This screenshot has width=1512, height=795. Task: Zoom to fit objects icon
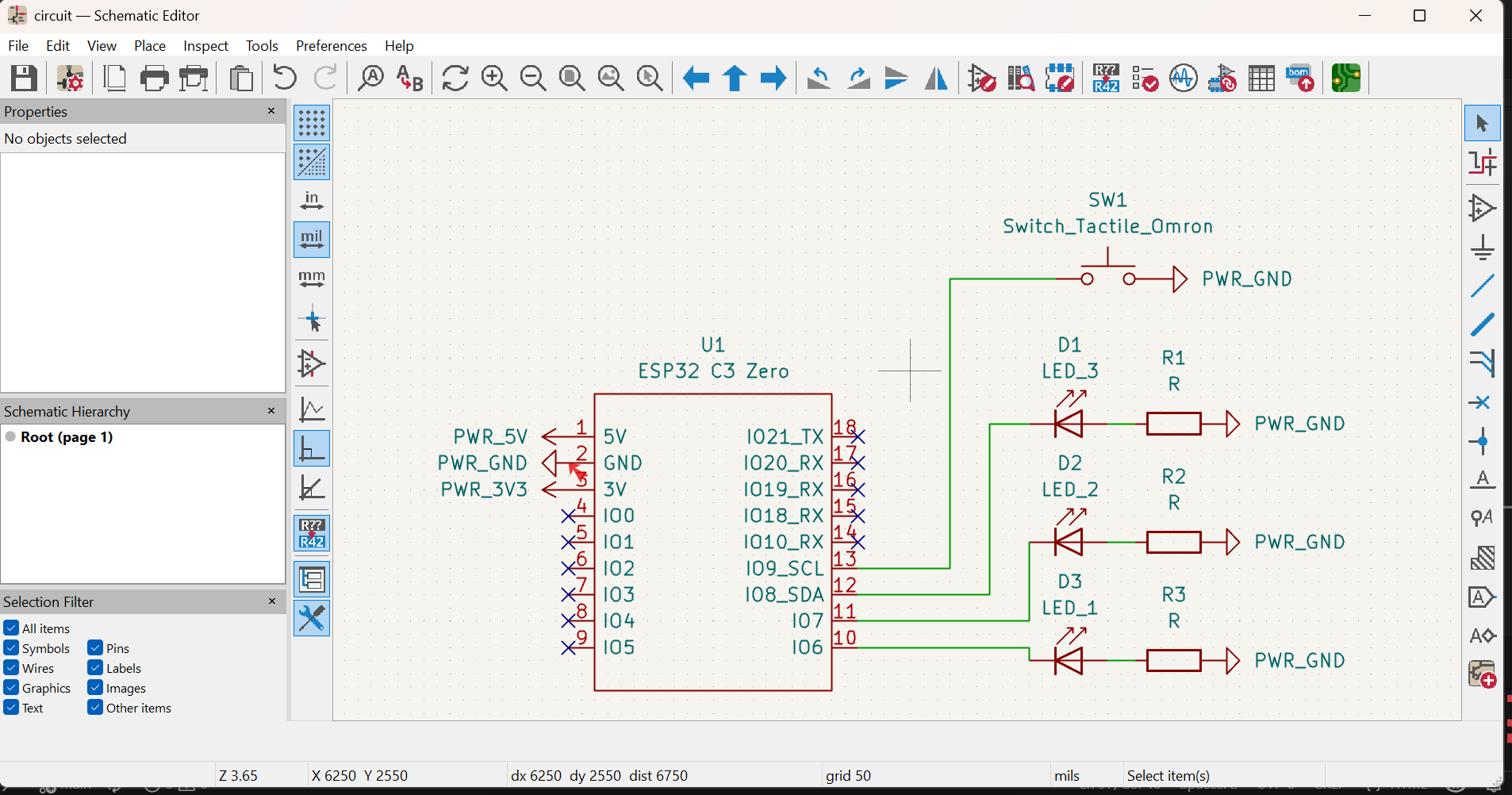(611, 79)
